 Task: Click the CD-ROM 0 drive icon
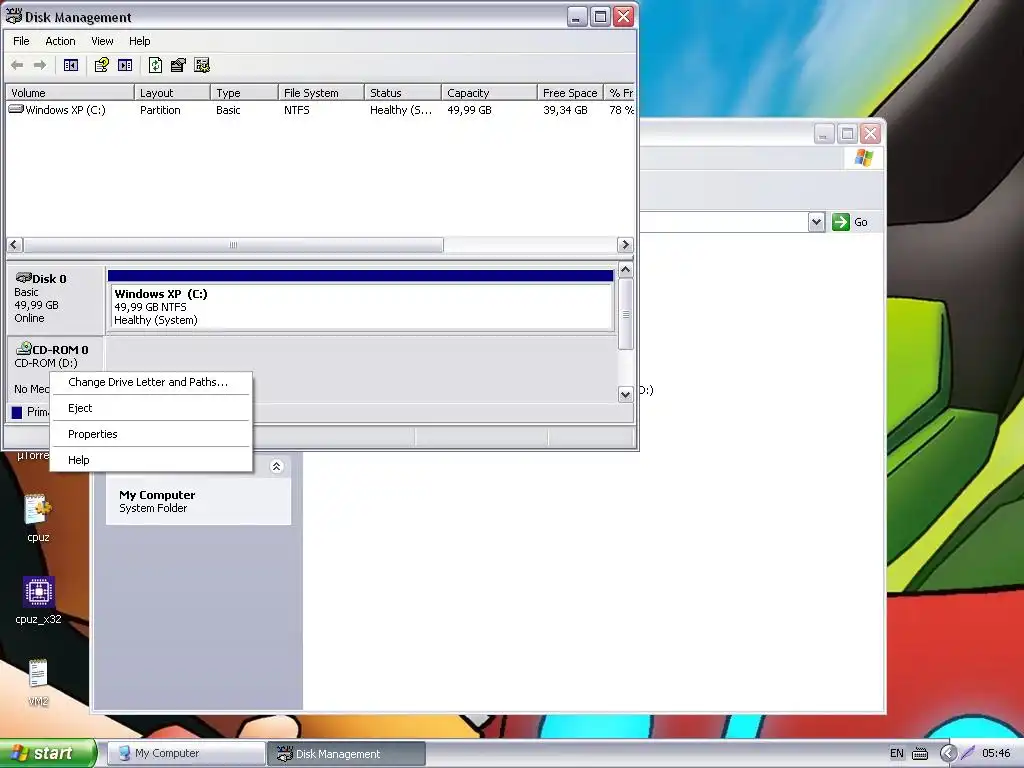(x=24, y=349)
